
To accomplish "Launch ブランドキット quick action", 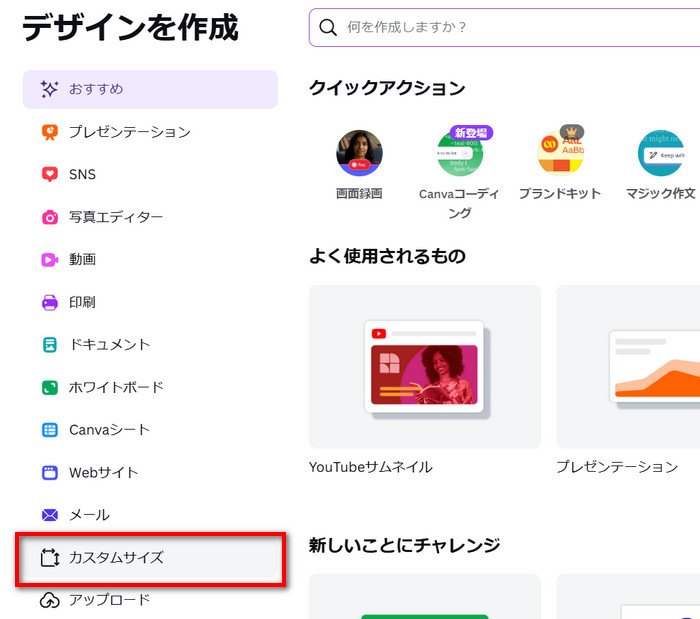I will click(x=560, y=153).
